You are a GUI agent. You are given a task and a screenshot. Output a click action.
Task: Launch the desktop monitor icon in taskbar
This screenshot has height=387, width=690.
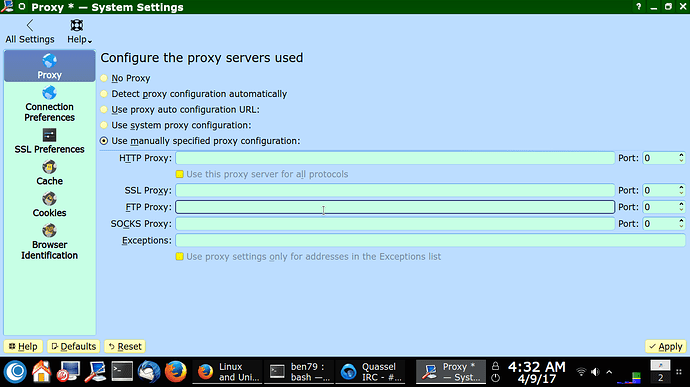pyautogui.click(x=68, y=372)
